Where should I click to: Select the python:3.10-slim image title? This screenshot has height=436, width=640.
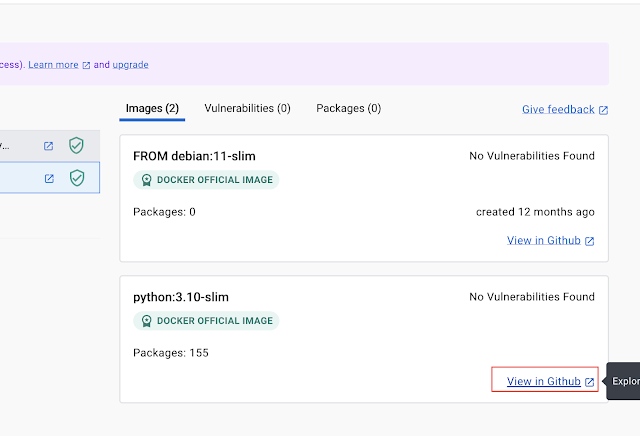coord(181,297)
